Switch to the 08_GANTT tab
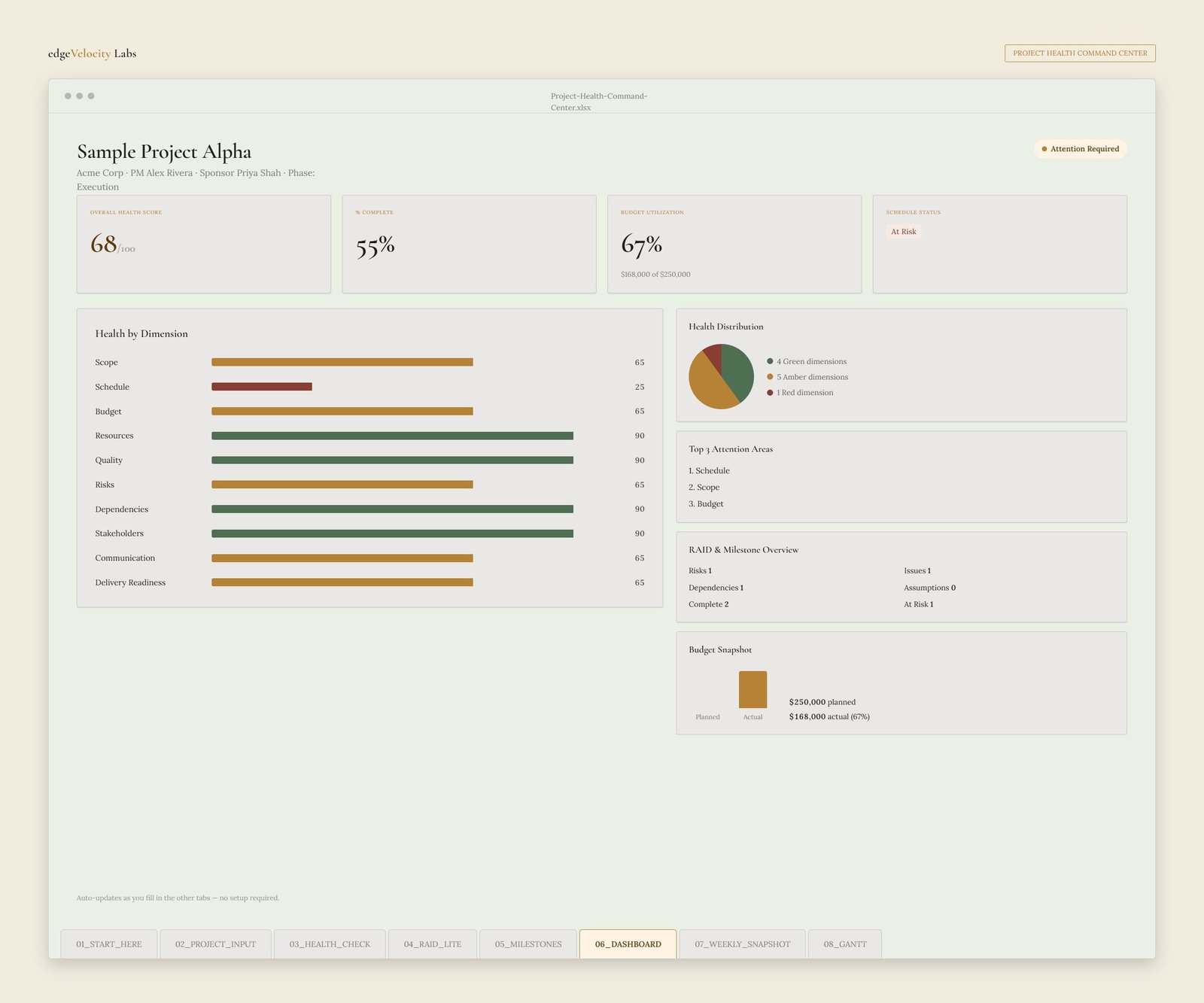The height and width of the screenshot is (1003, 1204). pos(845,944)
